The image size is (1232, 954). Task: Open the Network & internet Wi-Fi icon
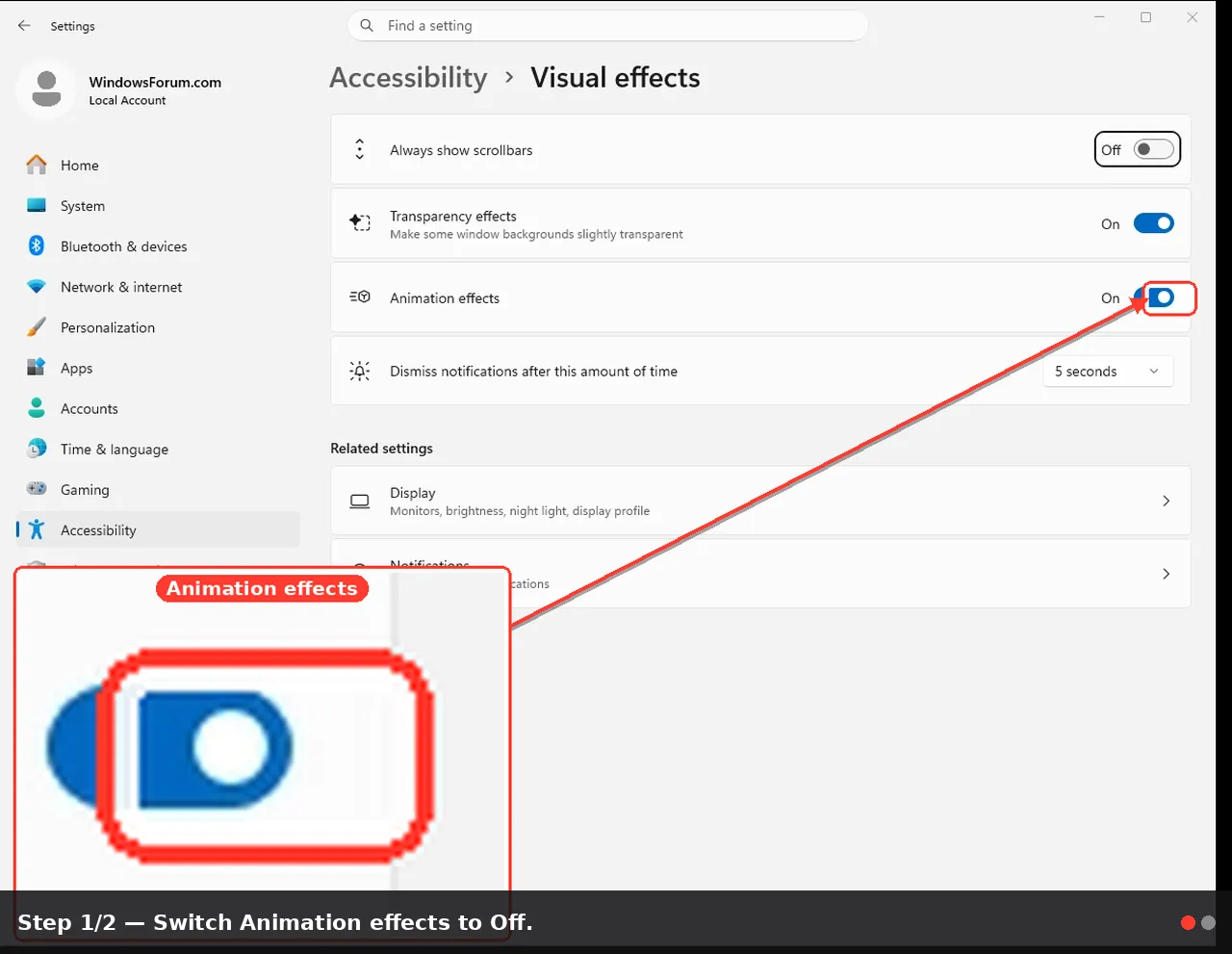tap(37, 287)
